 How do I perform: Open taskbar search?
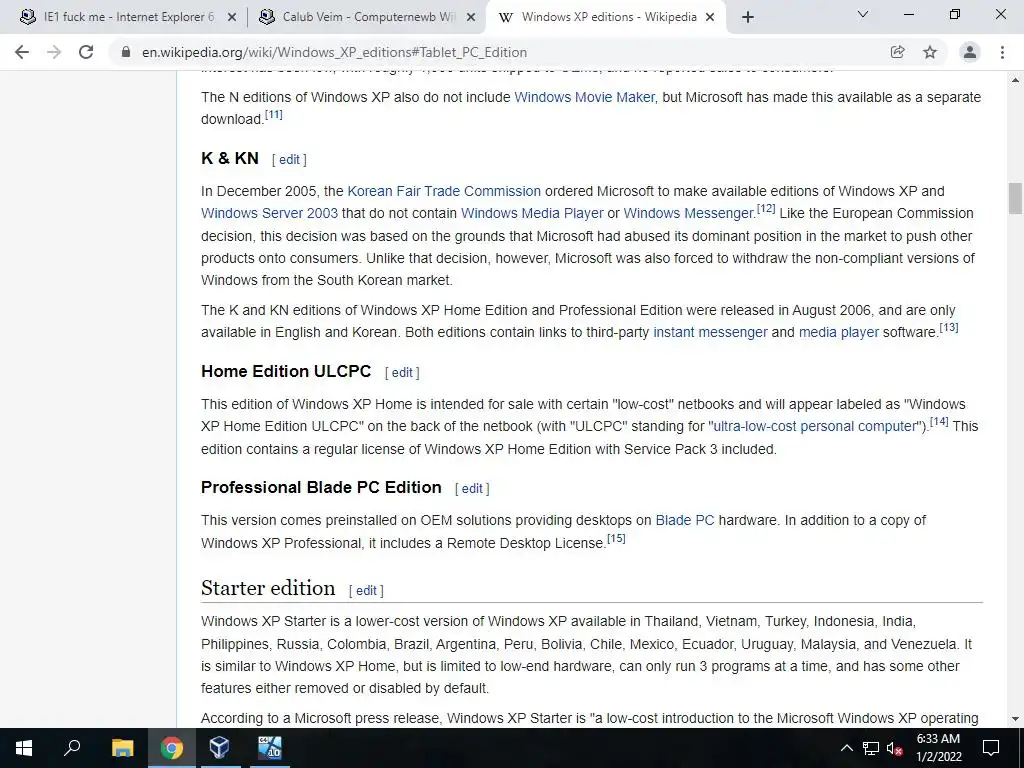pos(72,748)
